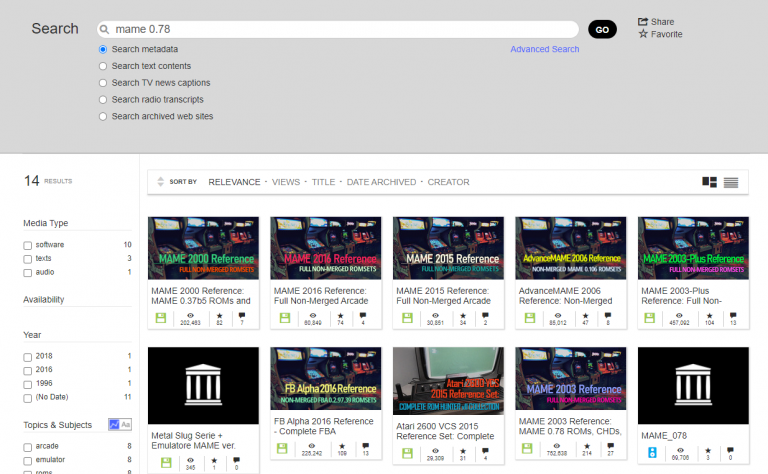Screen dimensions: 768x474
Task: Click the Topics chart sort toggle icon
Action: 113,425
